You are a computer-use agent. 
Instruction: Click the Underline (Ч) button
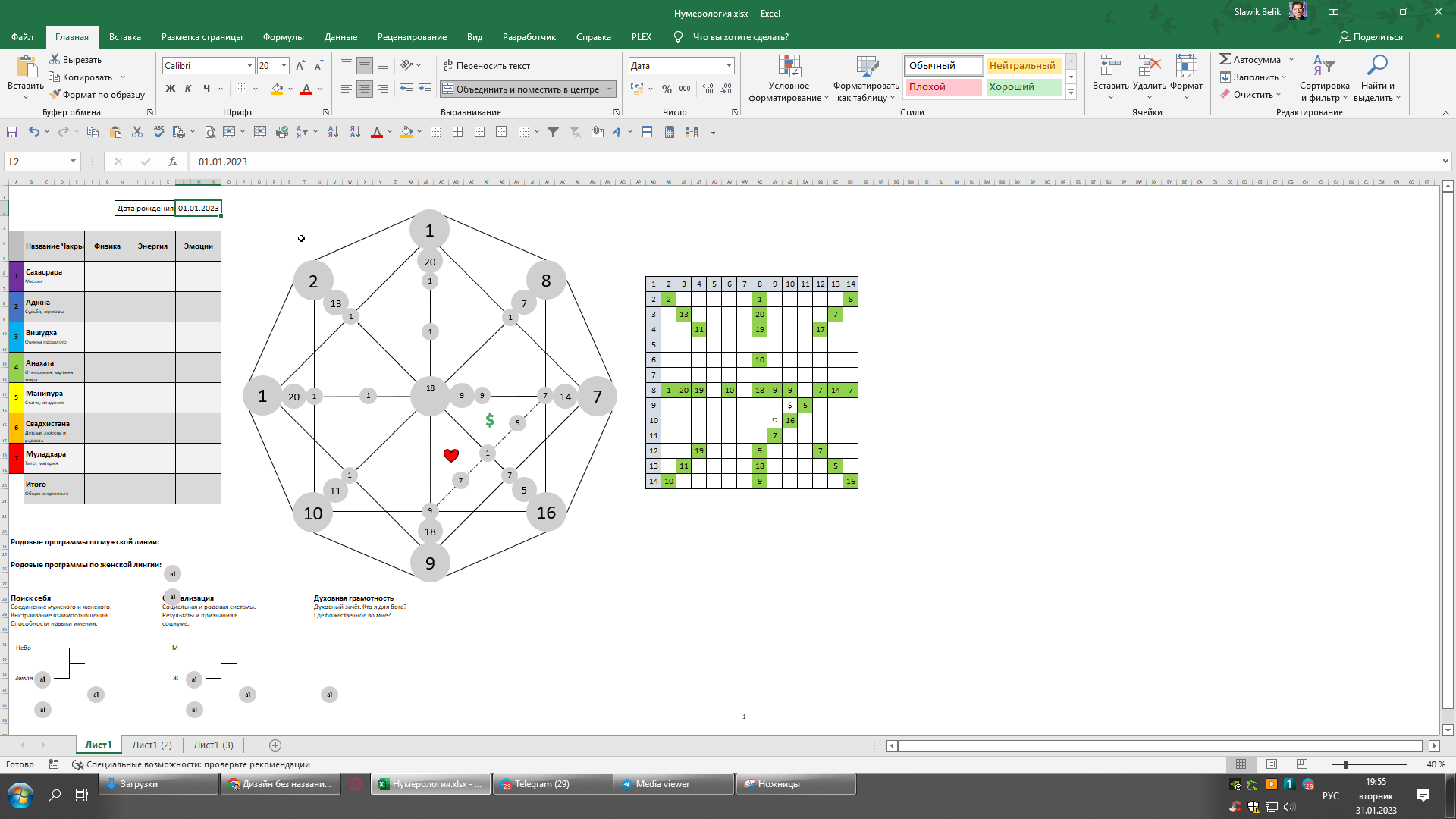coord(206,89)
